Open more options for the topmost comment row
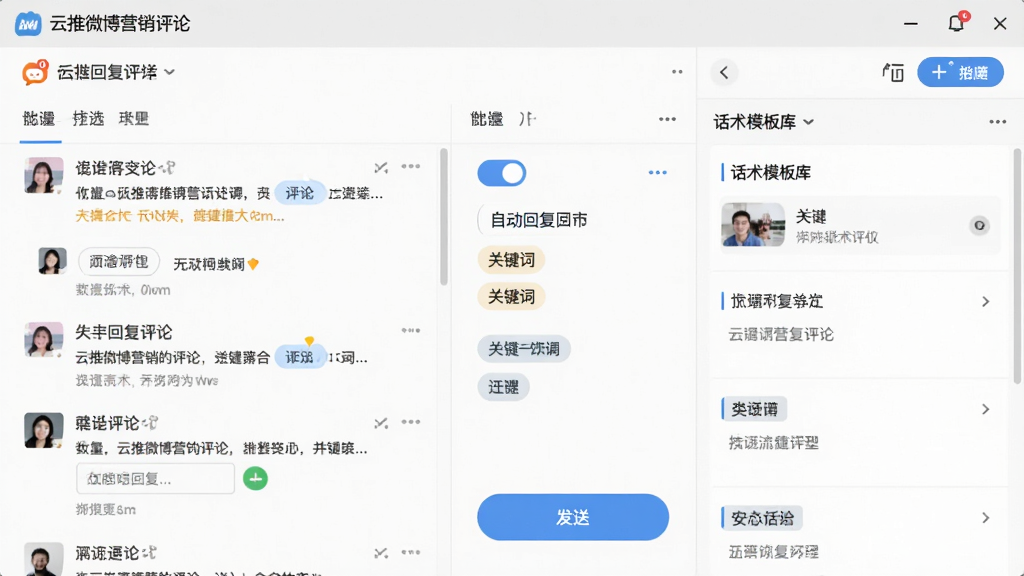Image resolution: width=1024 pixels, height=576 pixels. tap(411, 167)
